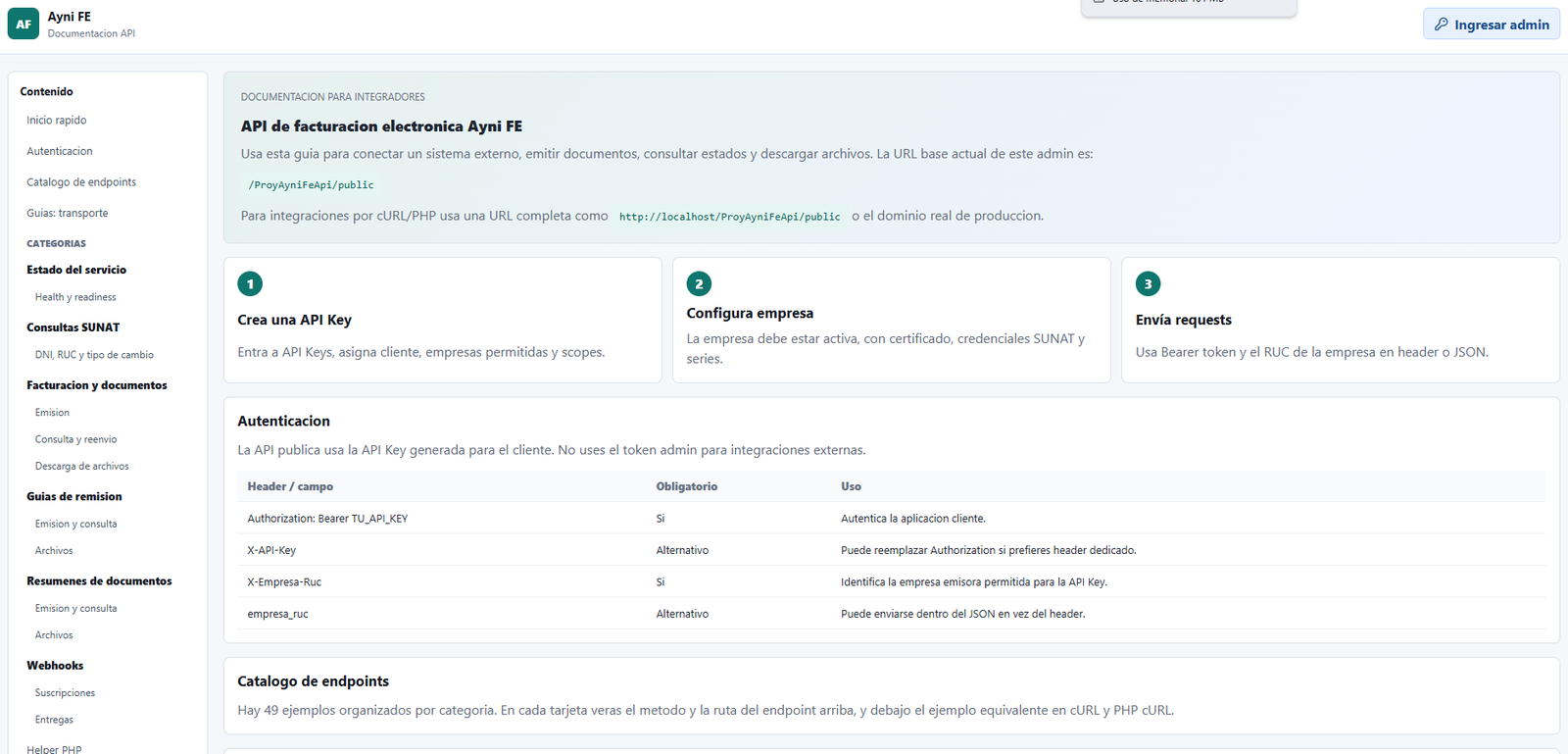Open Archivos under Guias de remision
Image resolution: width=1568 pixels, height=754 pixels.
click(x=54, y=551)
